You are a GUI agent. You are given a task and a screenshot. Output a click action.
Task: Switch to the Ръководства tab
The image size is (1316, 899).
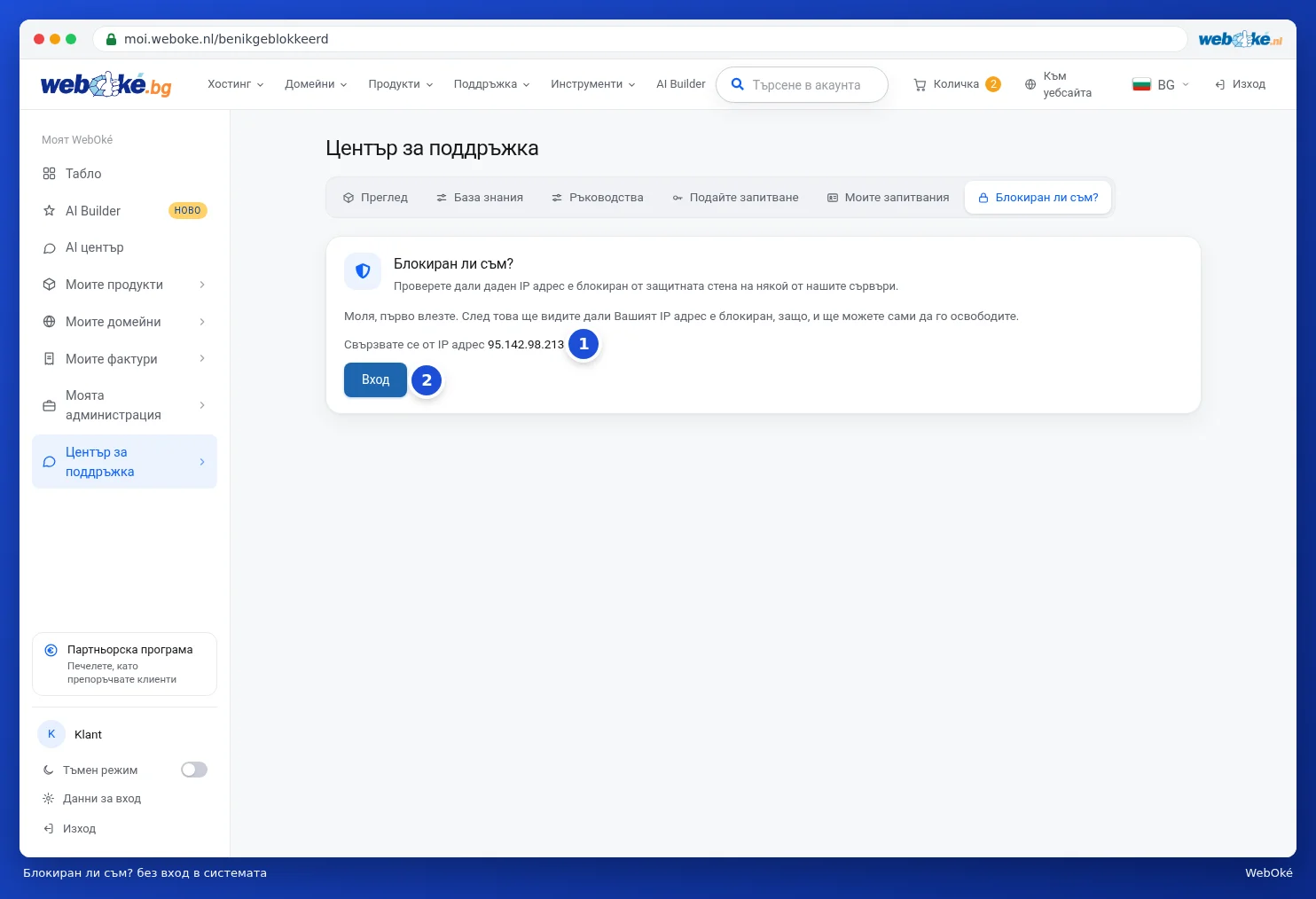pyautogui.click(x=598, y=198)
